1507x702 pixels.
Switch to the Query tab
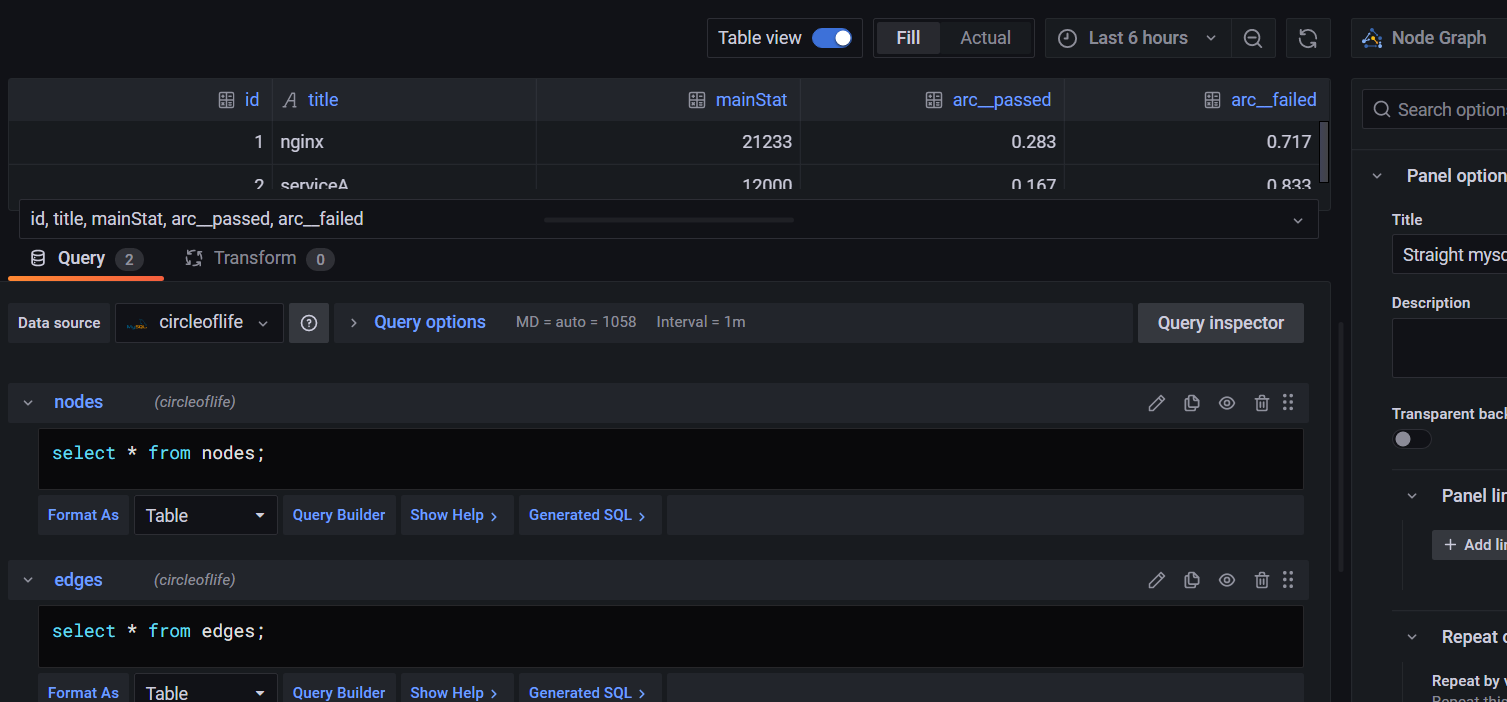click(85, 259)
